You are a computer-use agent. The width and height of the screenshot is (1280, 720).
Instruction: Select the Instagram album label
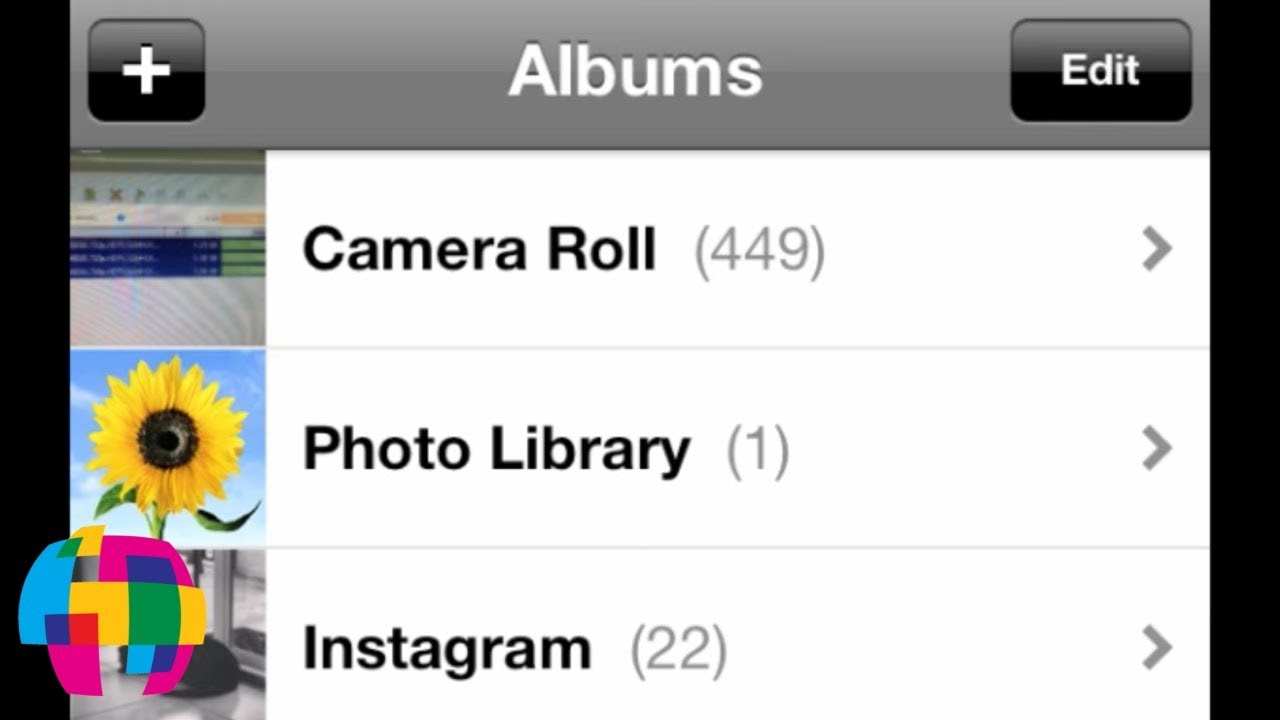click(447, 649)
